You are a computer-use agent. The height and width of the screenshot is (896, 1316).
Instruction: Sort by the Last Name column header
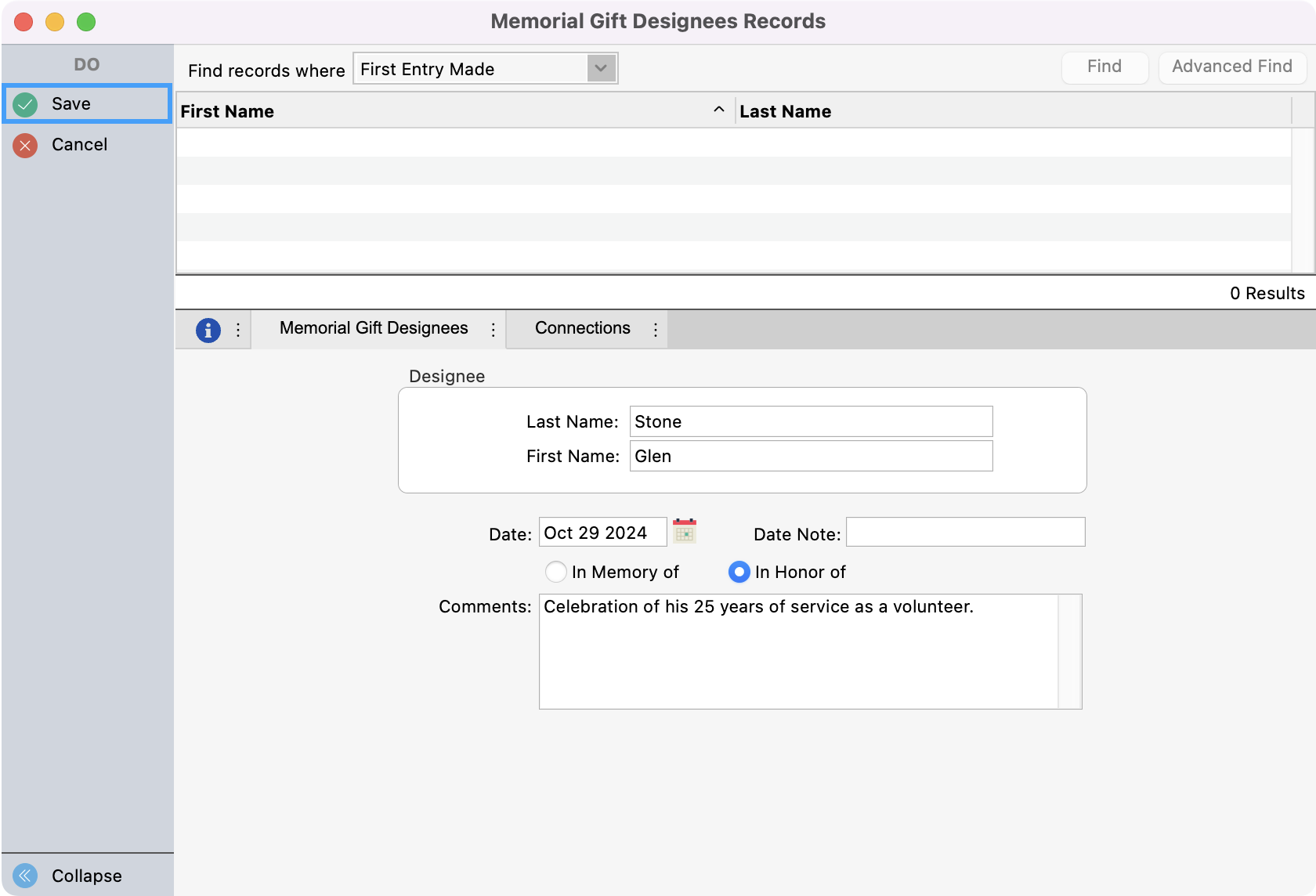coord(785,111)
